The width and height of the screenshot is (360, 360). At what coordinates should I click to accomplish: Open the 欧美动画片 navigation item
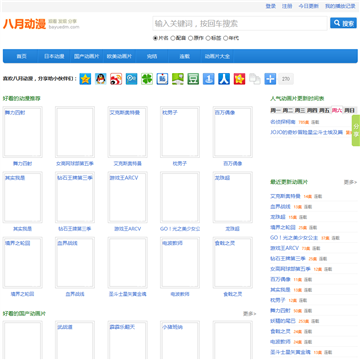pos(119,56)
